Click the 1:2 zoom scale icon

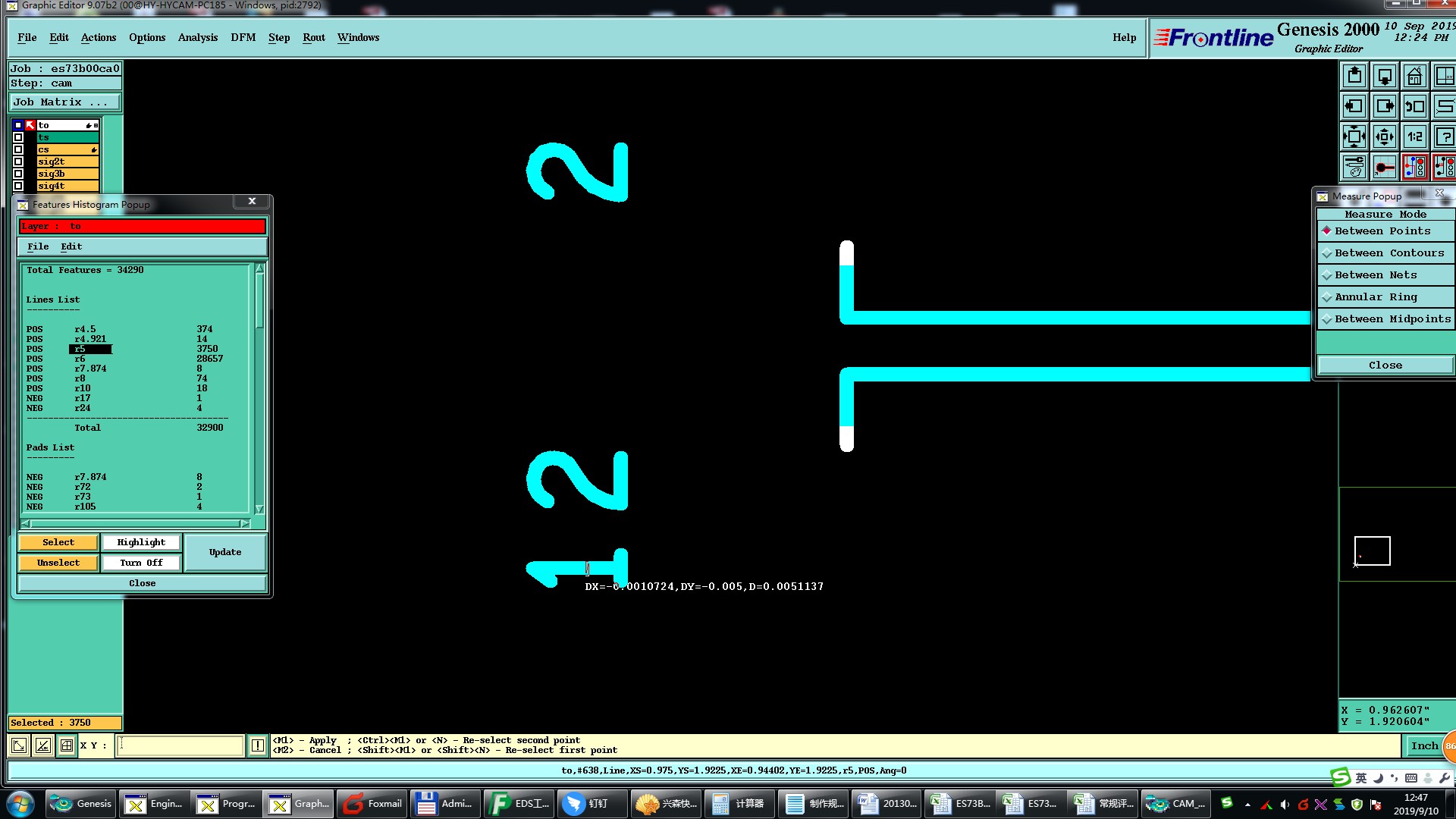[1414, 137]
